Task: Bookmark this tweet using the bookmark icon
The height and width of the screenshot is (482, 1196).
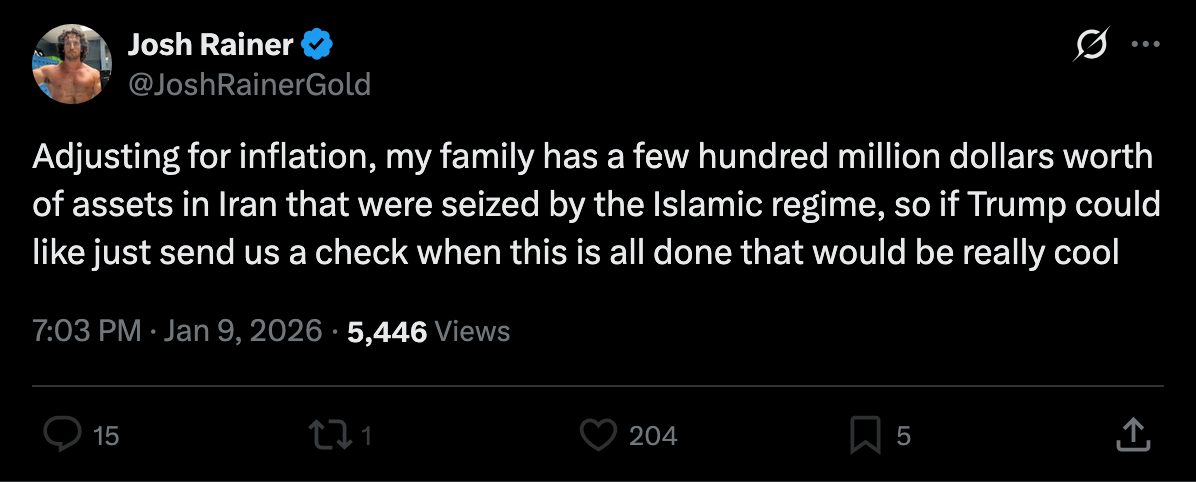Action: 863,434
